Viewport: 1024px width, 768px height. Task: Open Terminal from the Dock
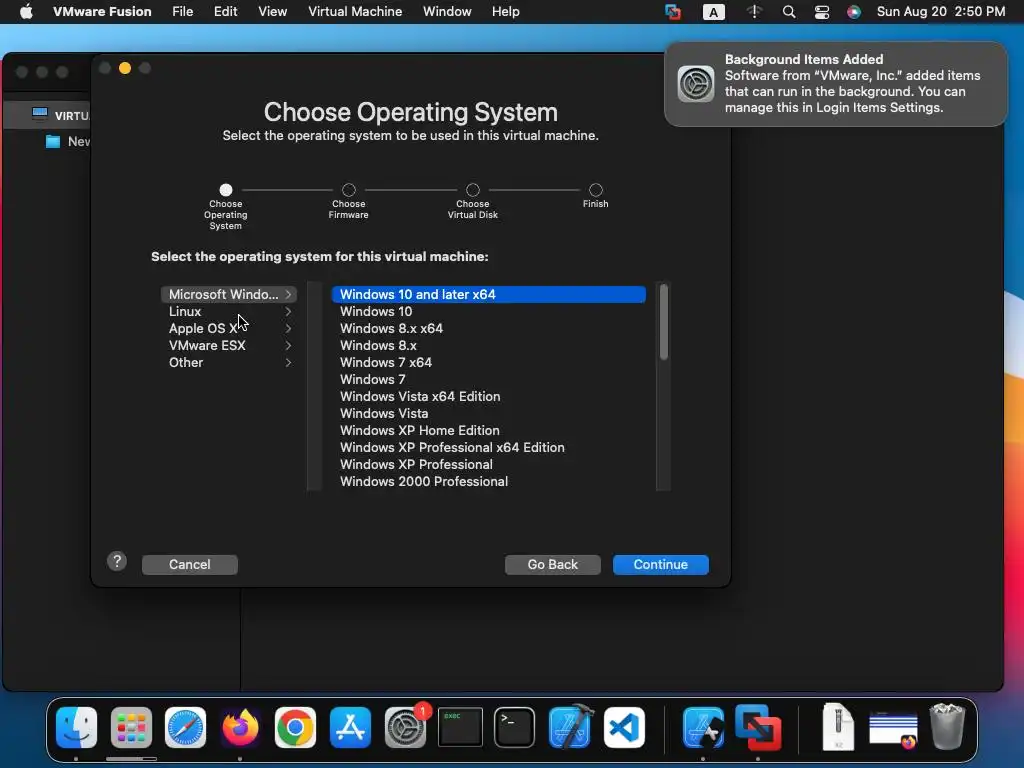pos(515,727)
